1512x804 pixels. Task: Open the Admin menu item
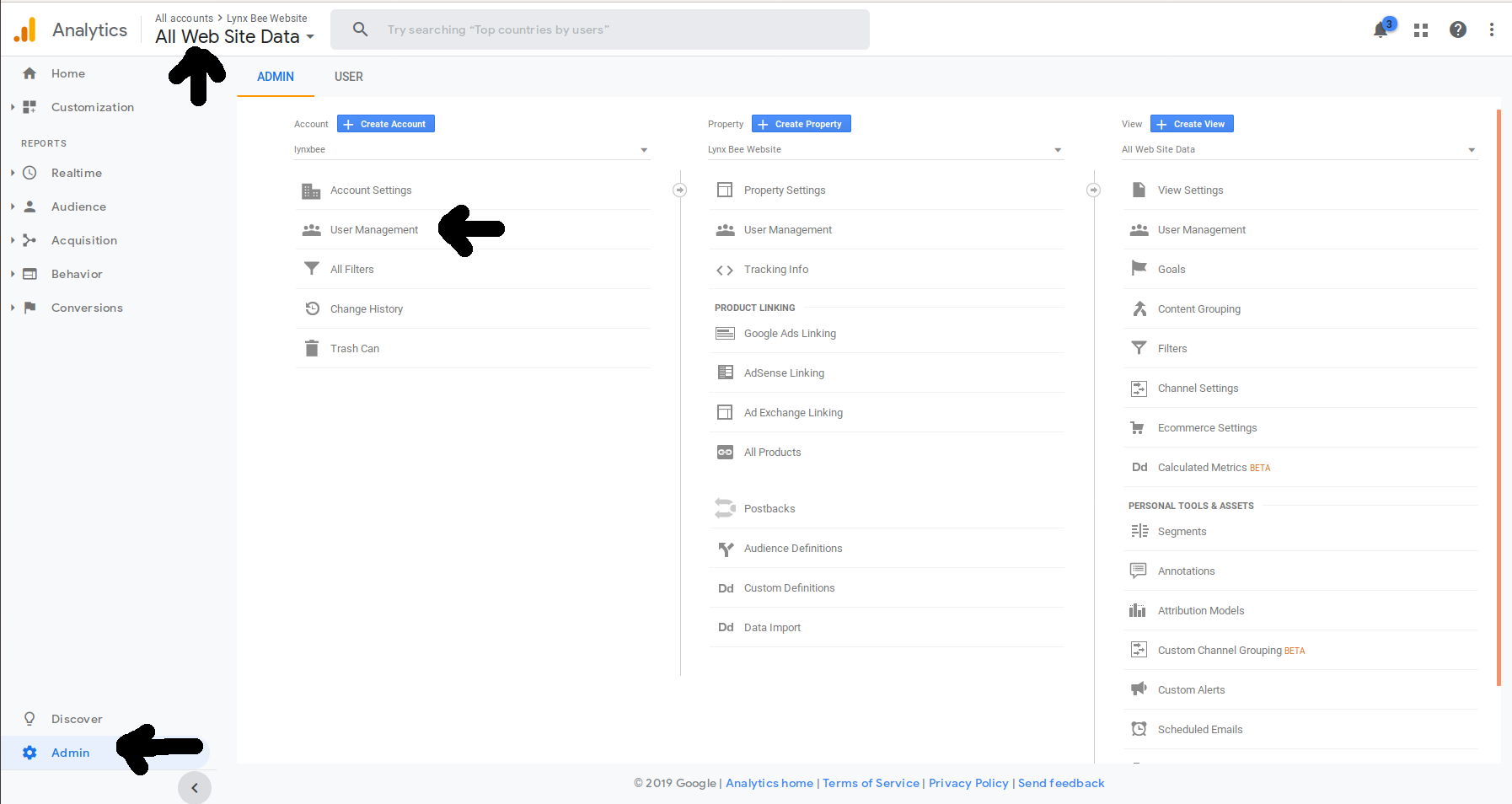pyautogui.click(x=70, y=753)
